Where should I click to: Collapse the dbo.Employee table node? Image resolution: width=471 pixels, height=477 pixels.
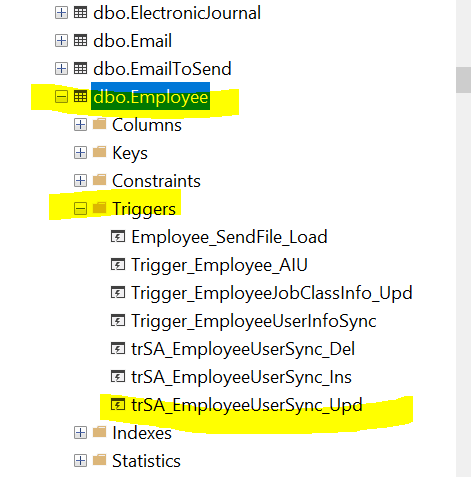tap(61, 97)
